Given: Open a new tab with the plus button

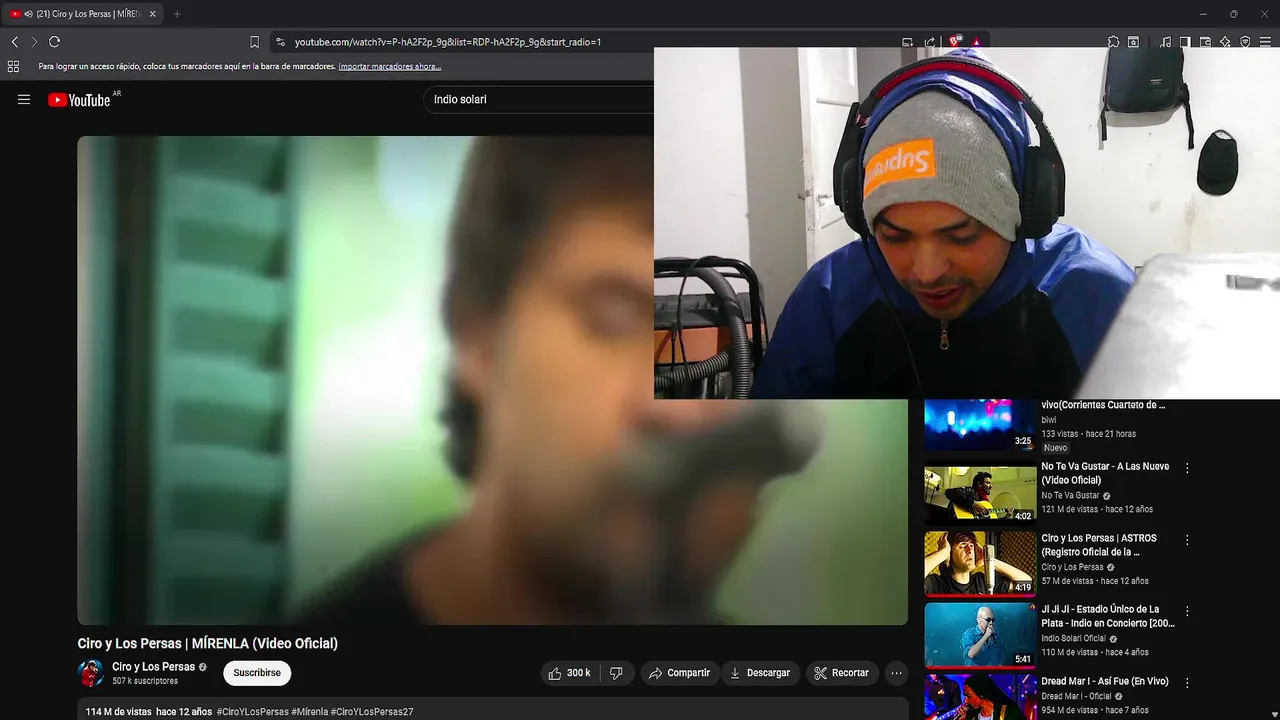Looking at the screenshot, I should 177,14.
